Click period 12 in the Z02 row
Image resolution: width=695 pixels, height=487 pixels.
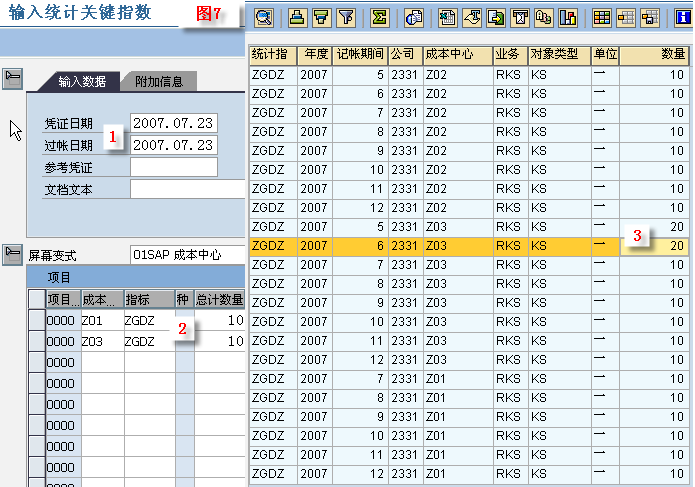tap(360, 208)
